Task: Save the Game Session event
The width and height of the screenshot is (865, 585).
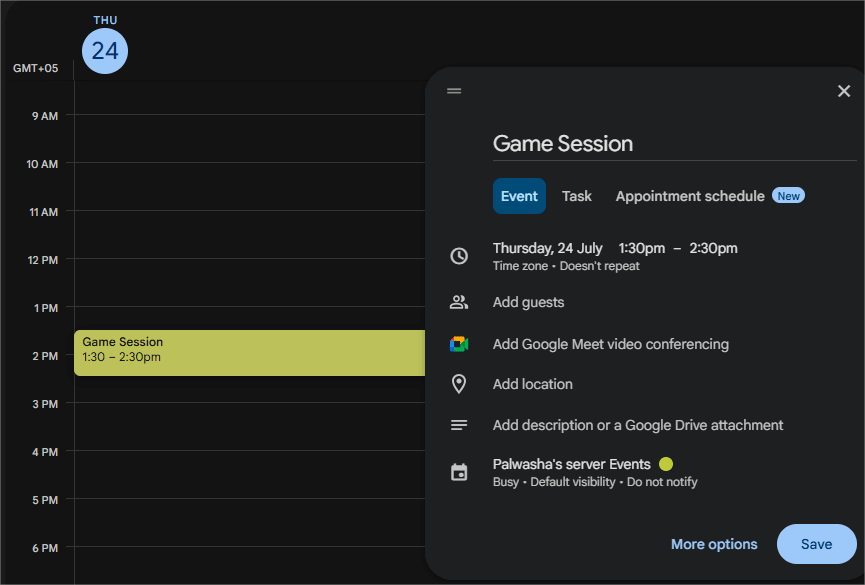Action: tap(816, 544)
